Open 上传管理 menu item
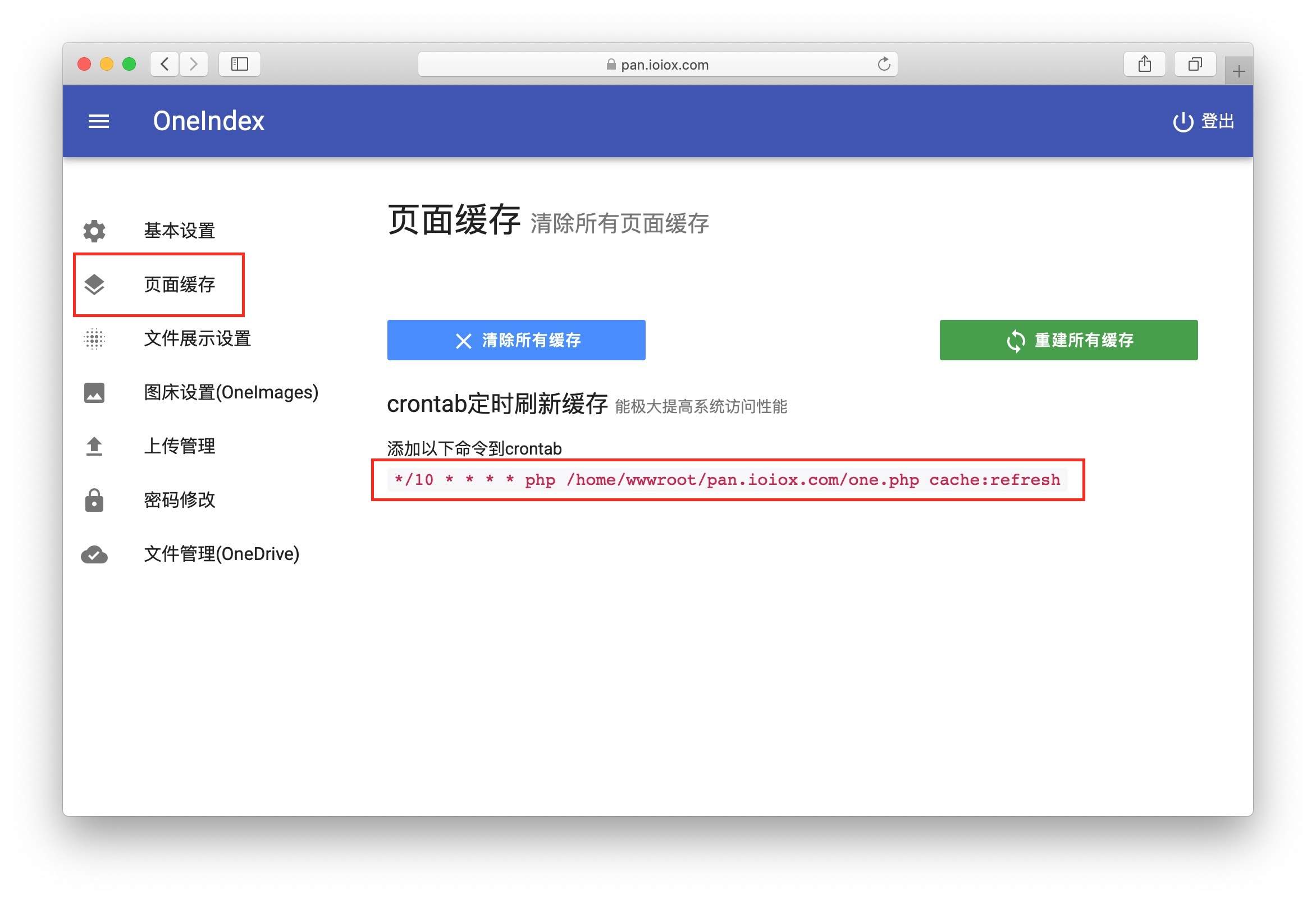Image resolution: width=1316 pixels, height=899 pixels. click(x=179, y=446)
